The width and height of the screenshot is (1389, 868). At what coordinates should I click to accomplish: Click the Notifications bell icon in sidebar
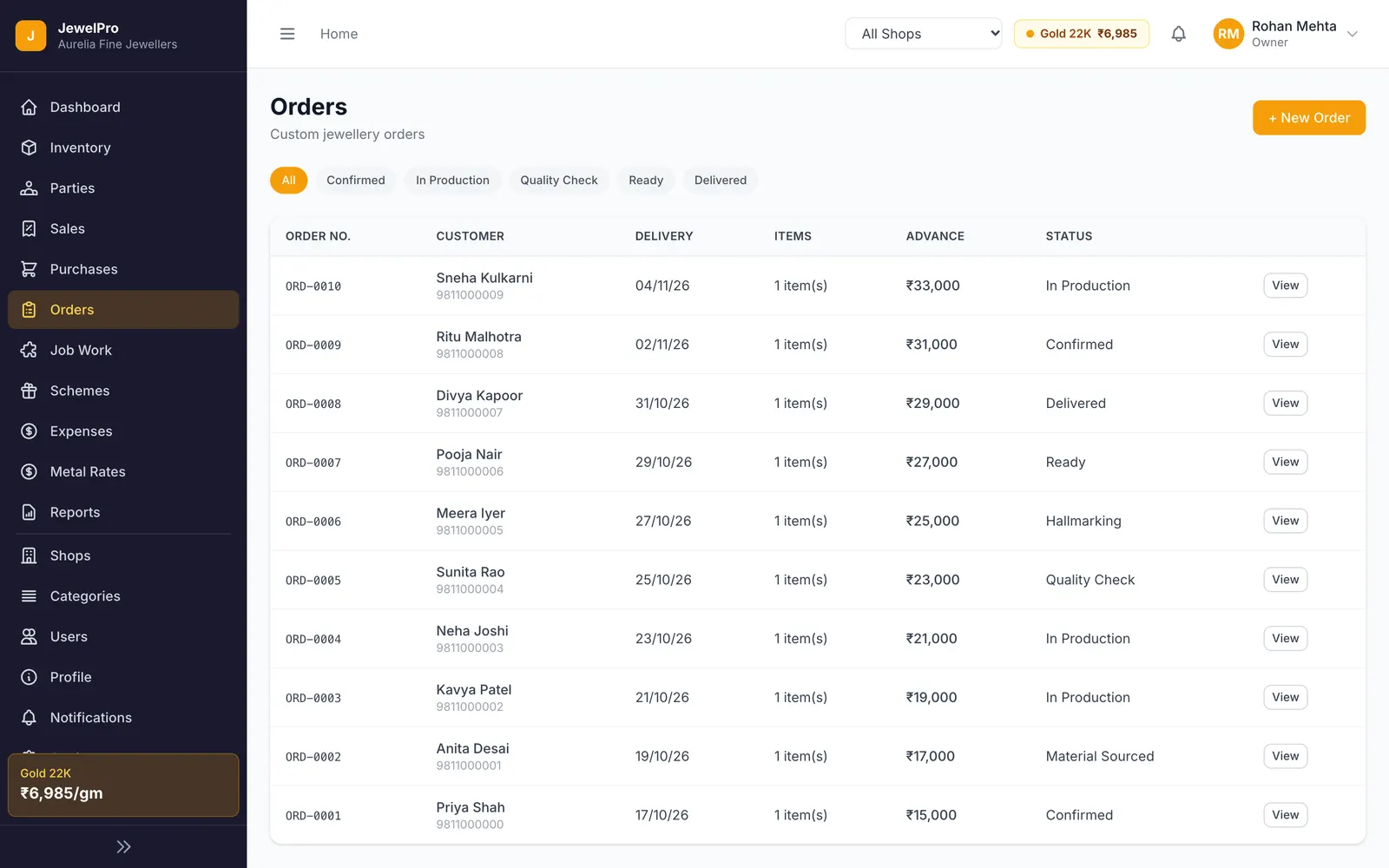click(29, 718)
